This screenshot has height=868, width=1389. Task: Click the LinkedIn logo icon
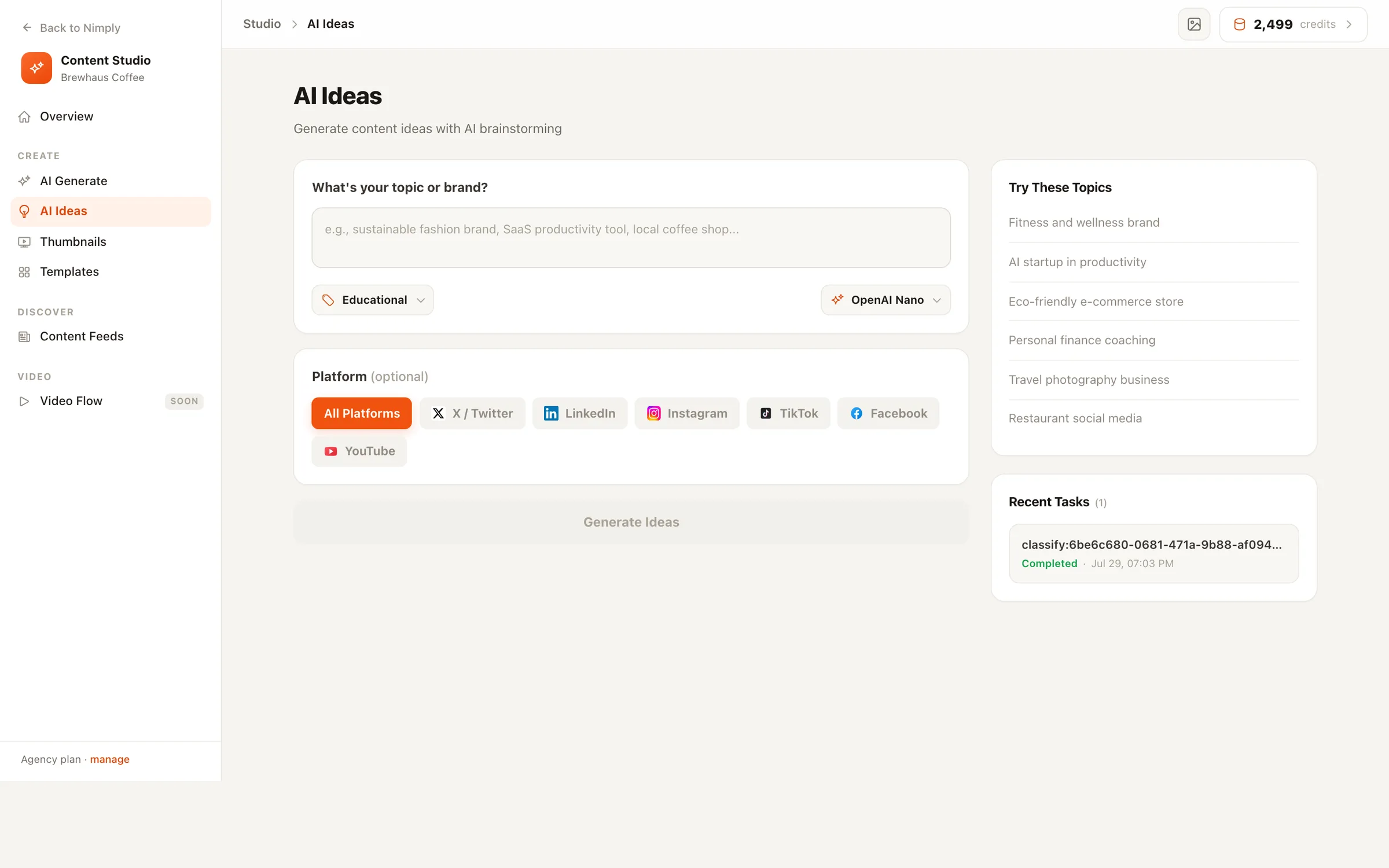coord(551,413)
